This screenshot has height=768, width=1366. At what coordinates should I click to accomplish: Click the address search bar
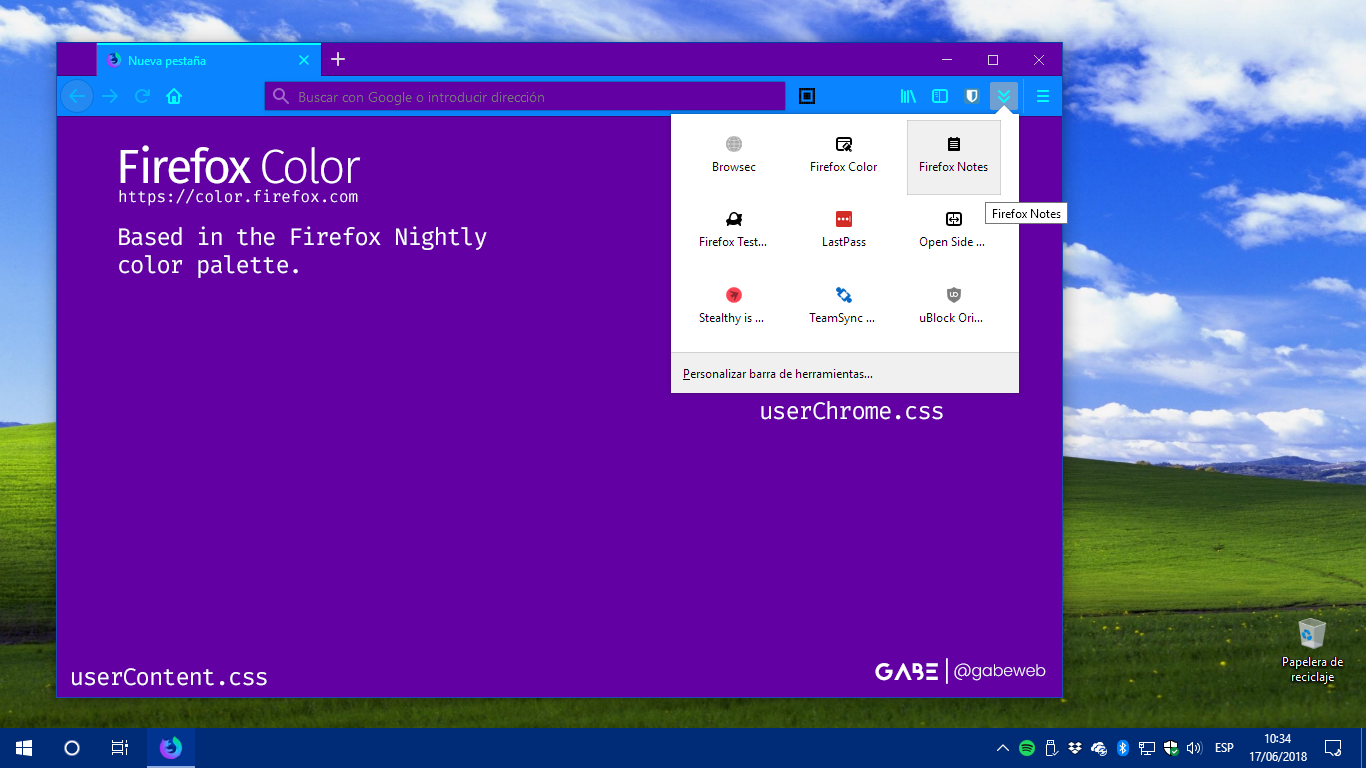point(525,97)
